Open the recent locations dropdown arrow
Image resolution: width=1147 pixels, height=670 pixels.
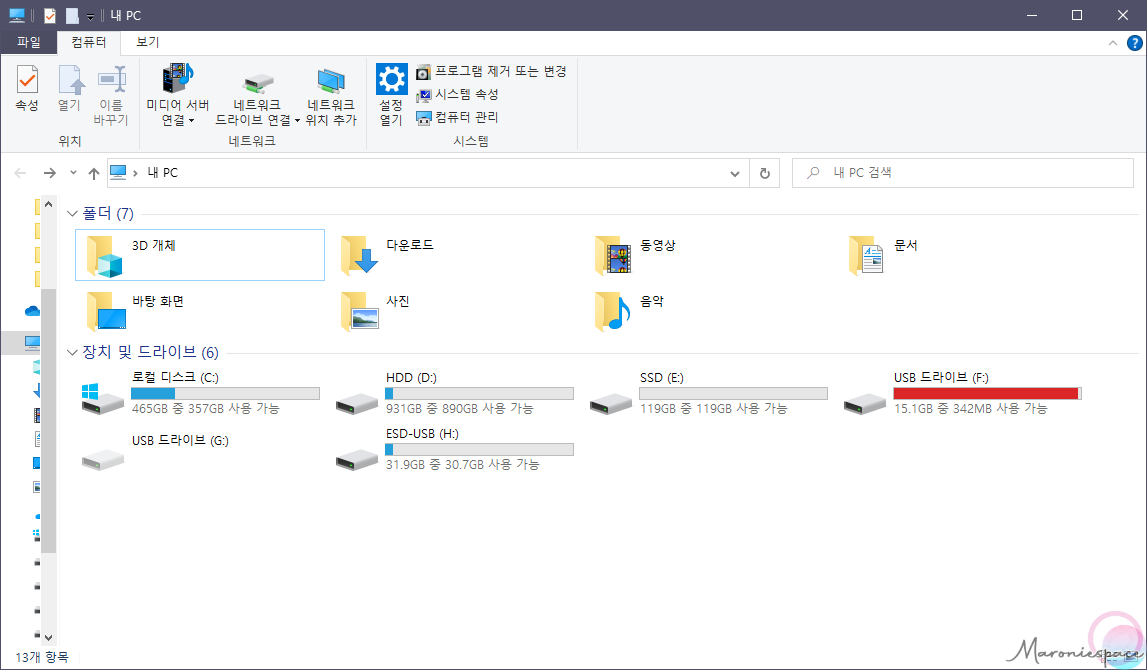pos(73,173)
